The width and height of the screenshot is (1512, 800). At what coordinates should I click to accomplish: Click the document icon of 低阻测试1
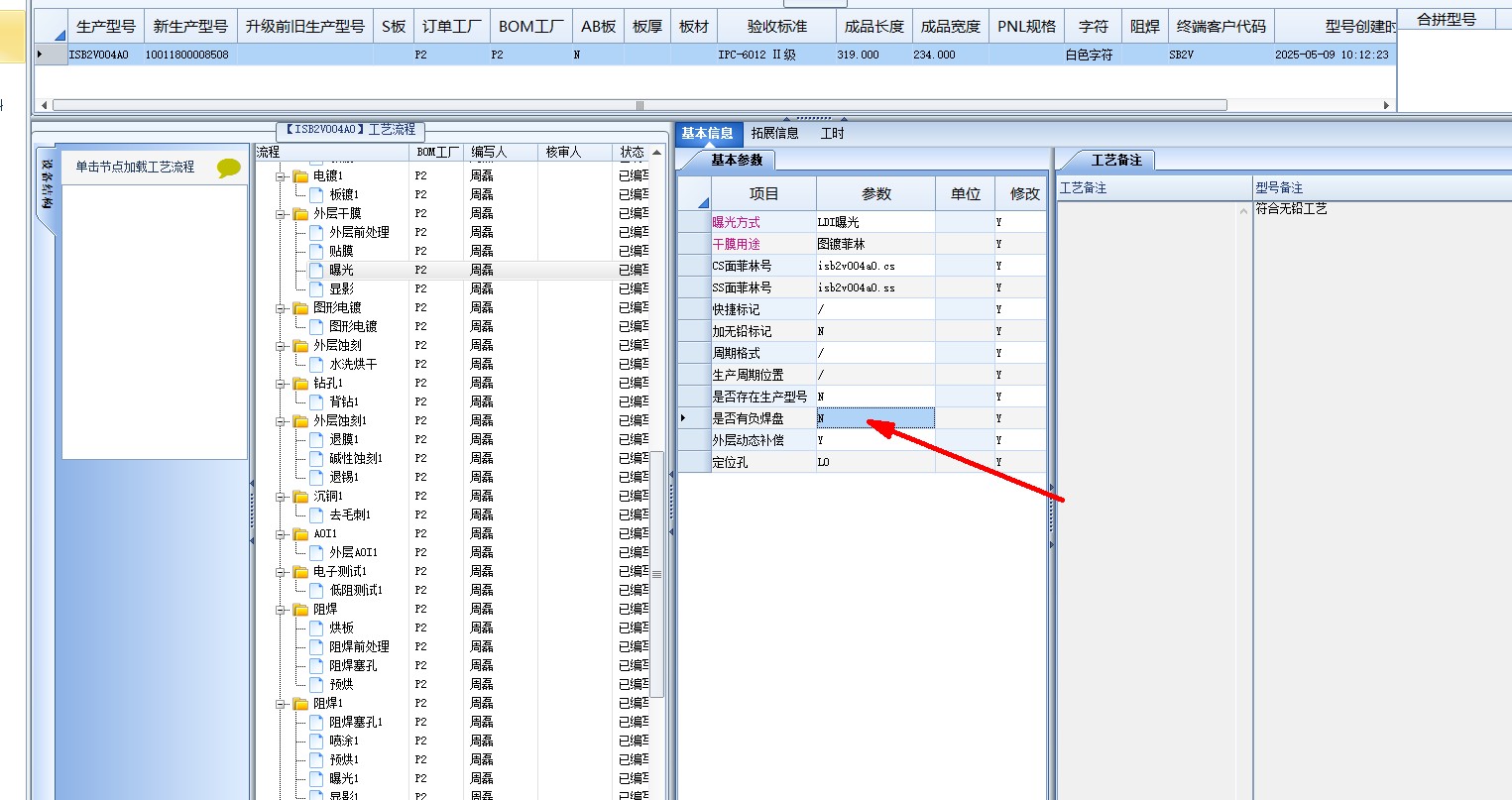coord(316,590)
